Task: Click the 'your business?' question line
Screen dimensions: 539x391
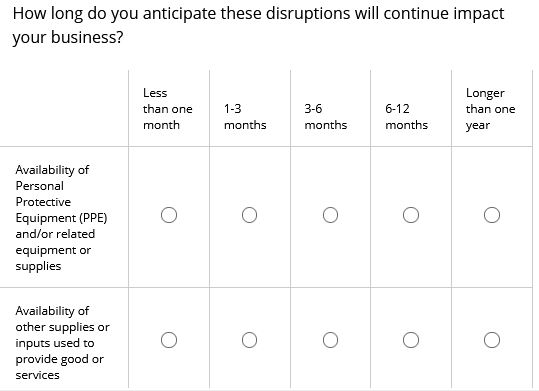Action: click(x=68, y=37)
